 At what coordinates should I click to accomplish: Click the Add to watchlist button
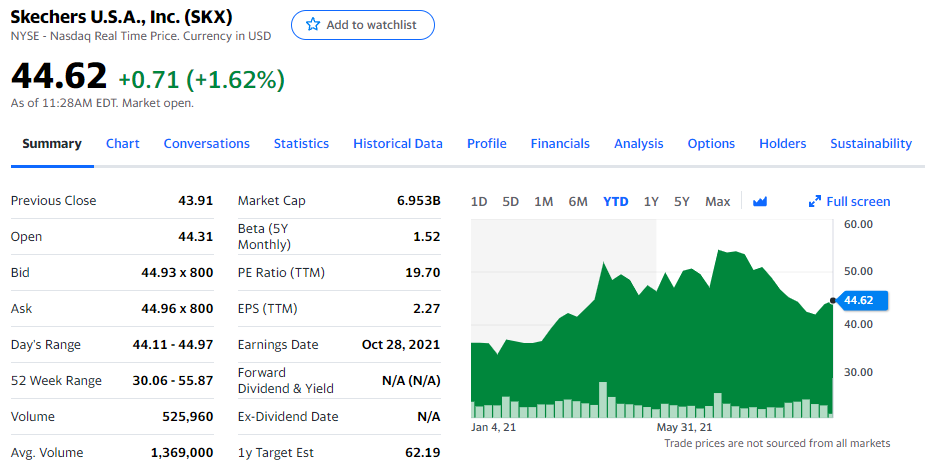click(363, 25)
